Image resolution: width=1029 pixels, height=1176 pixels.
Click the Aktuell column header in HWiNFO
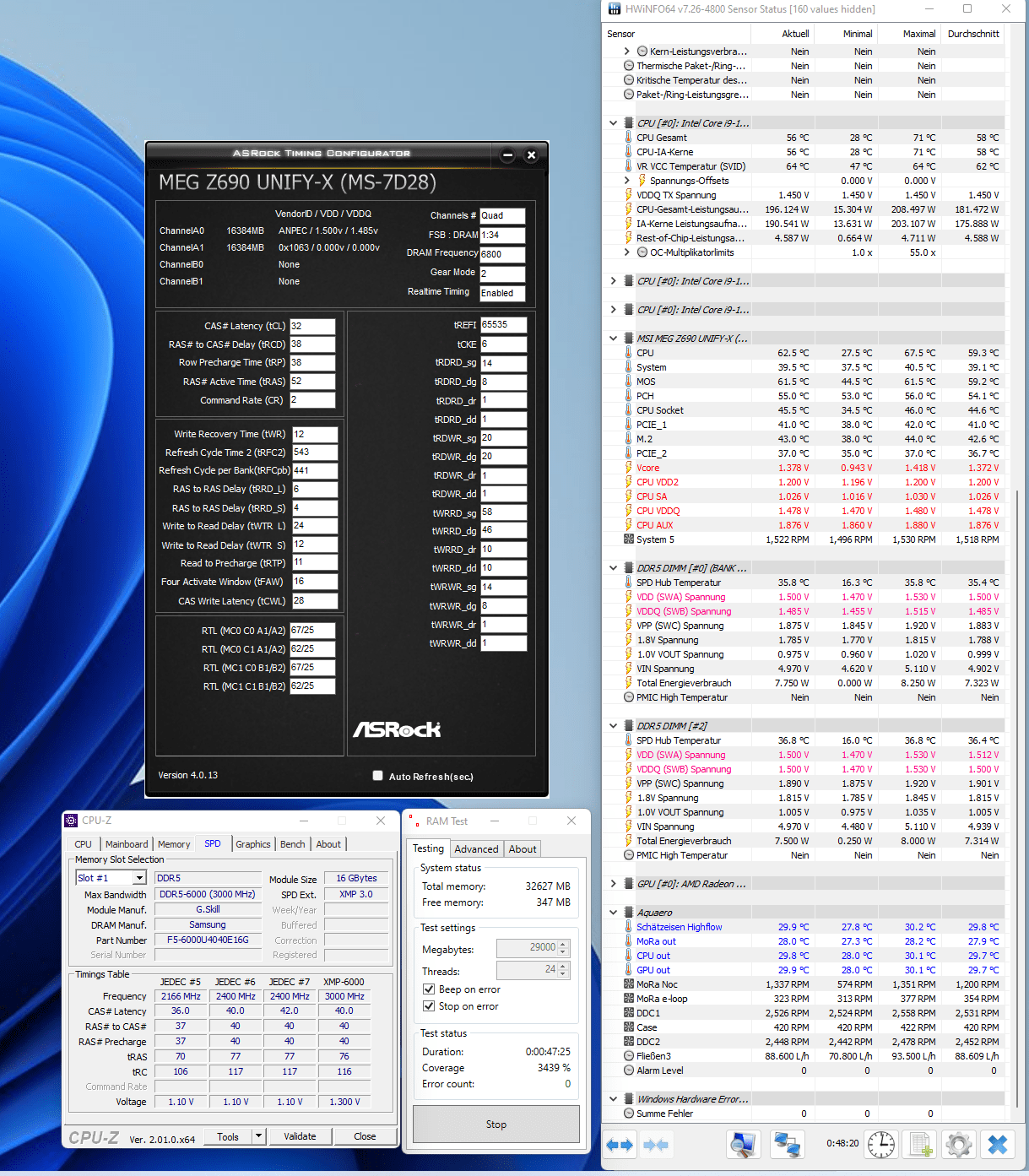(783, 34)
